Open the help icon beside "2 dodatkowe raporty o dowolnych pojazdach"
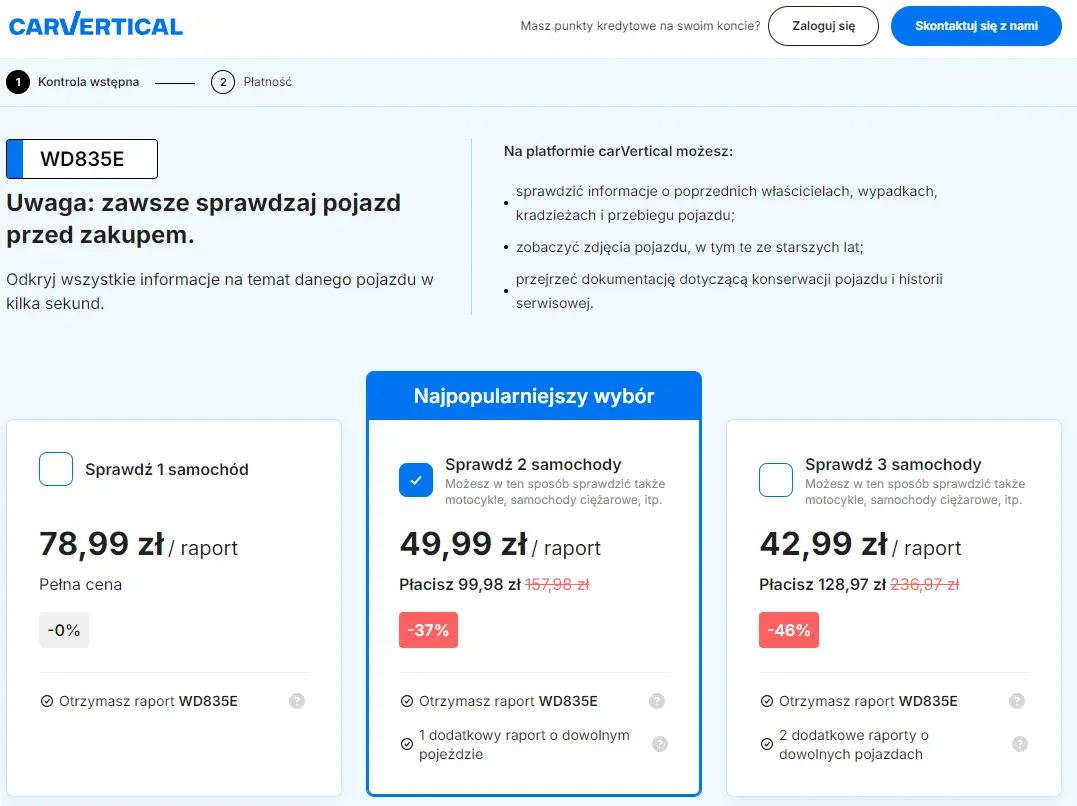This screenshot has width=1077, height=806. click(x=1019, y=744)
